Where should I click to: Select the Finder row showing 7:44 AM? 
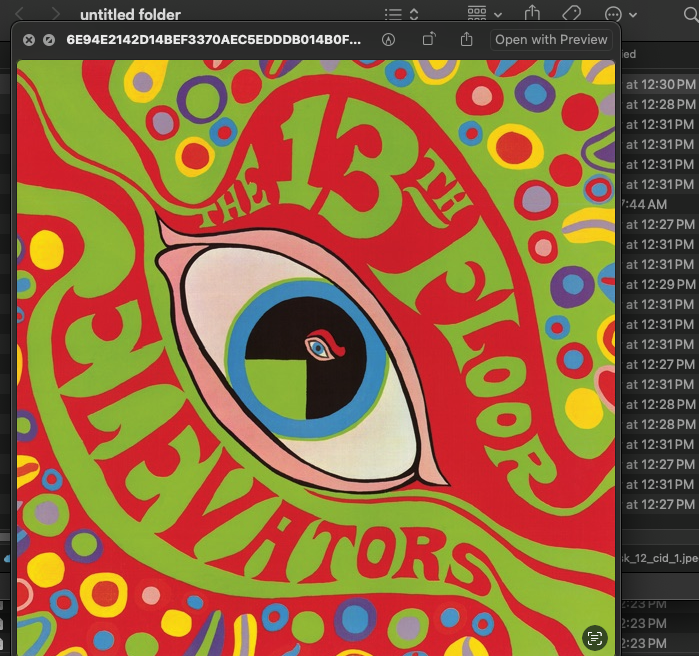[x=660, y=204]
